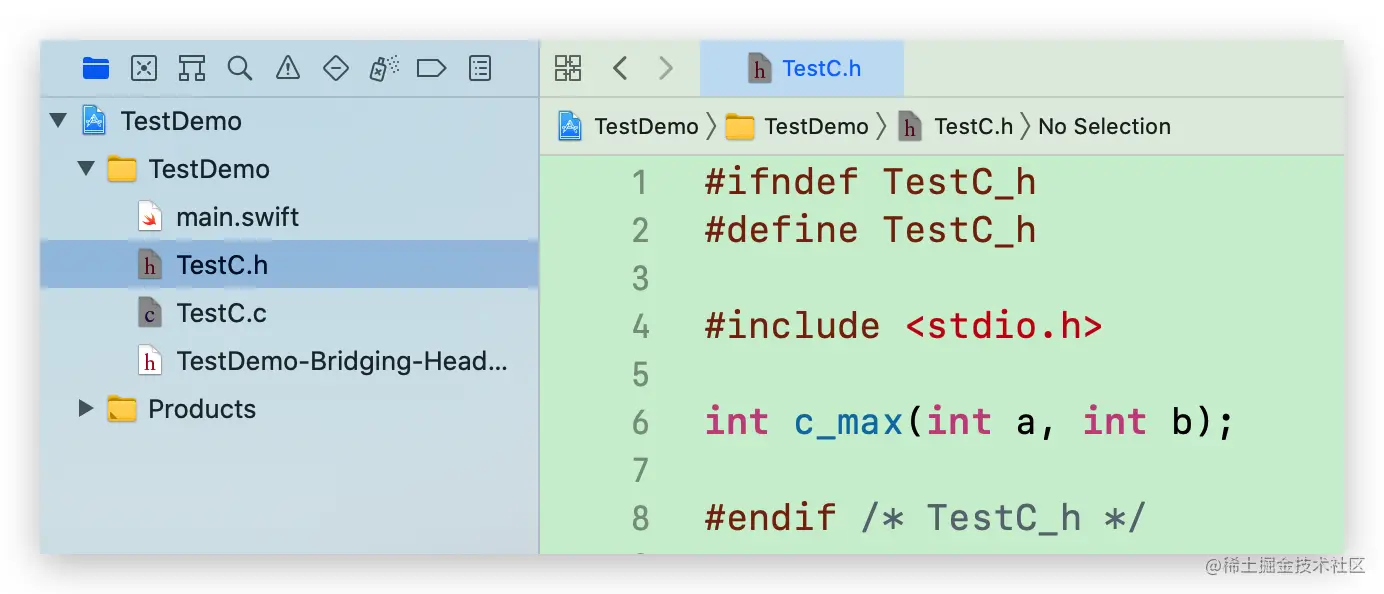Open the Breakpoint navigator icon
The image size is (1384, 594).
(x=431, y=68)
